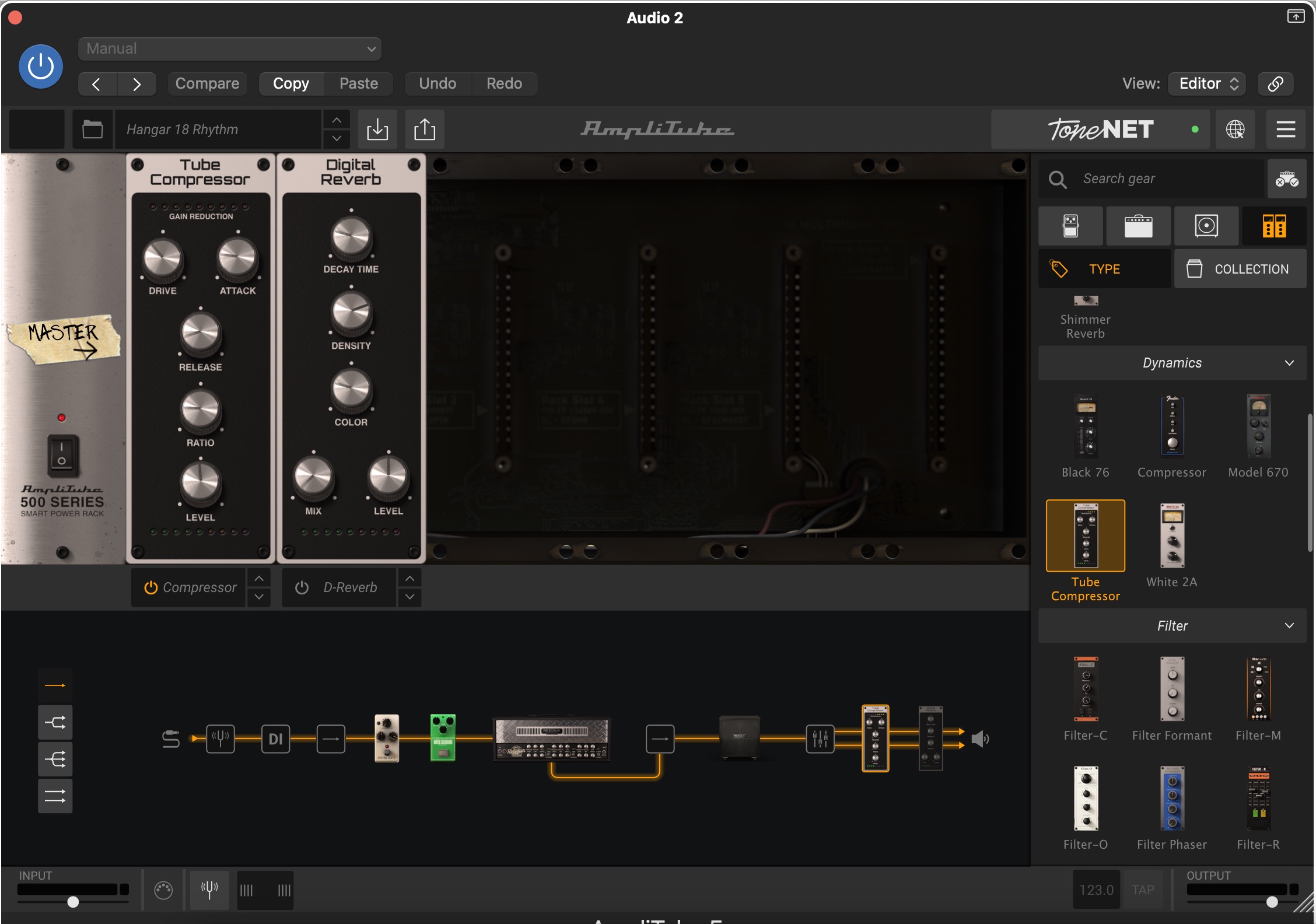This screenshot has width=1316, height=924.
Task: Open the mixer block in chain
Action: pos(820,739)
